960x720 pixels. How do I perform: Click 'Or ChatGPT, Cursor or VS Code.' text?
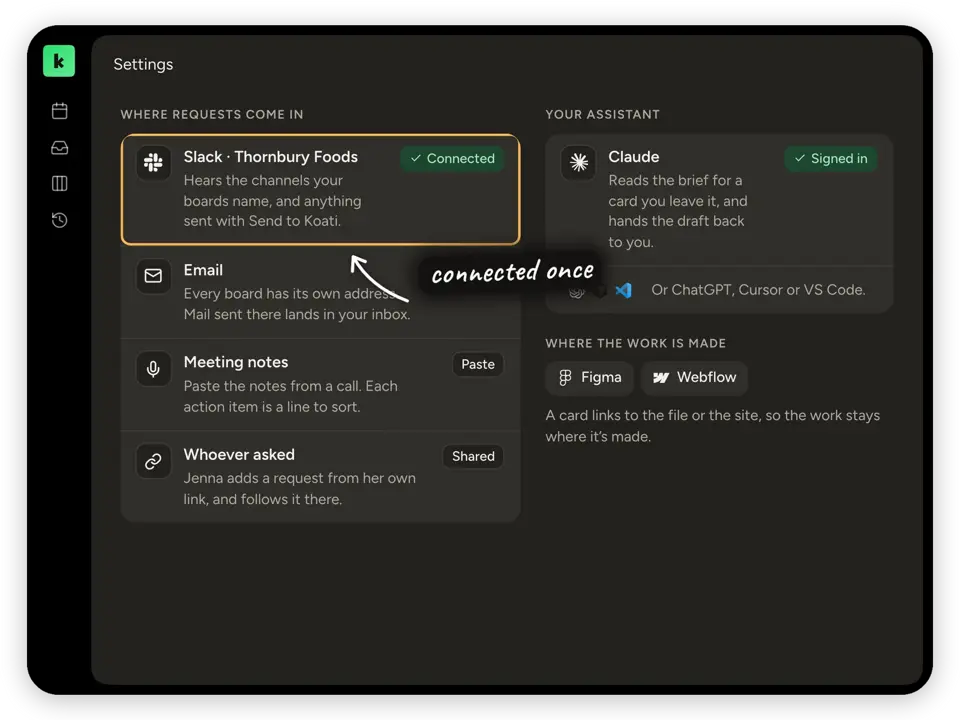pyautogui.click(x=758, y=290)
